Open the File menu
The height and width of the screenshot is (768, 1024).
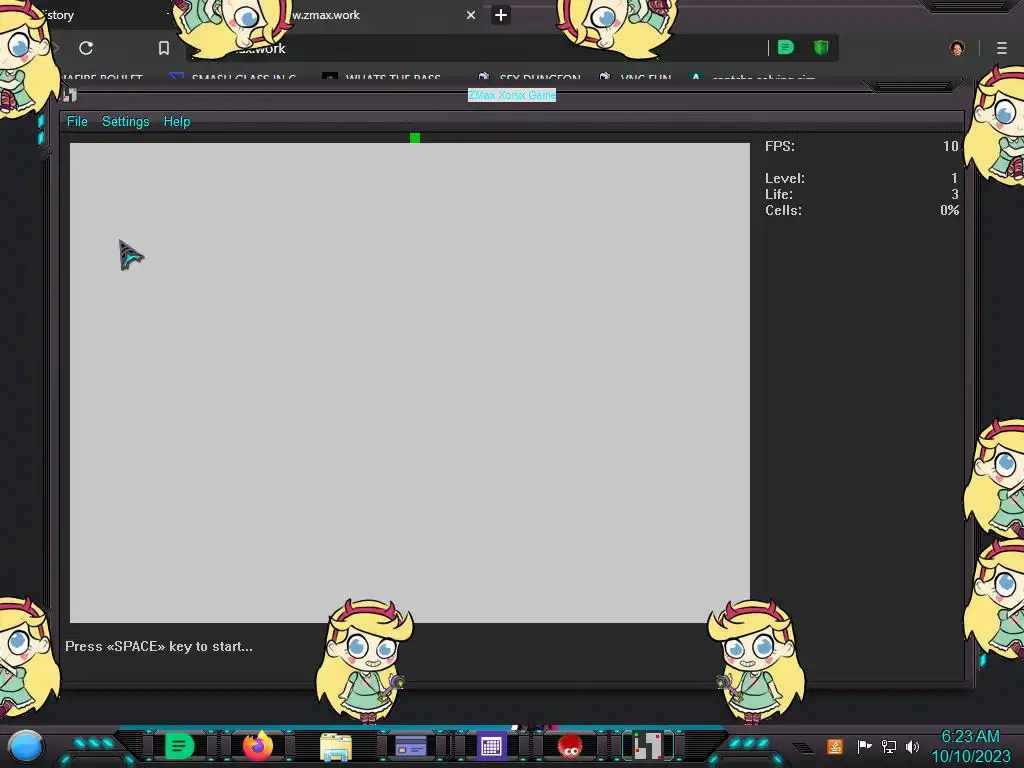pos(77,121)
